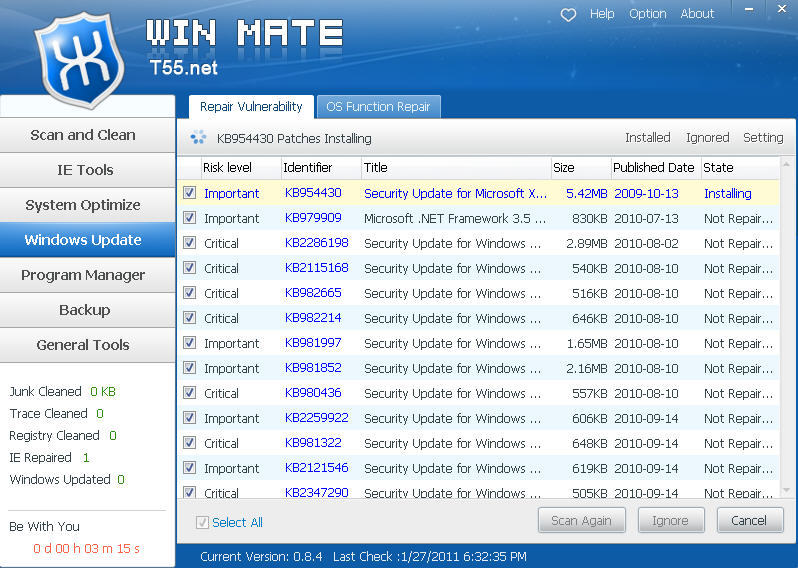Image resolution: width=798 pixels, height=568 pixels.
Task: Open KB982214 identifier link
Action: tap(313, 318)
